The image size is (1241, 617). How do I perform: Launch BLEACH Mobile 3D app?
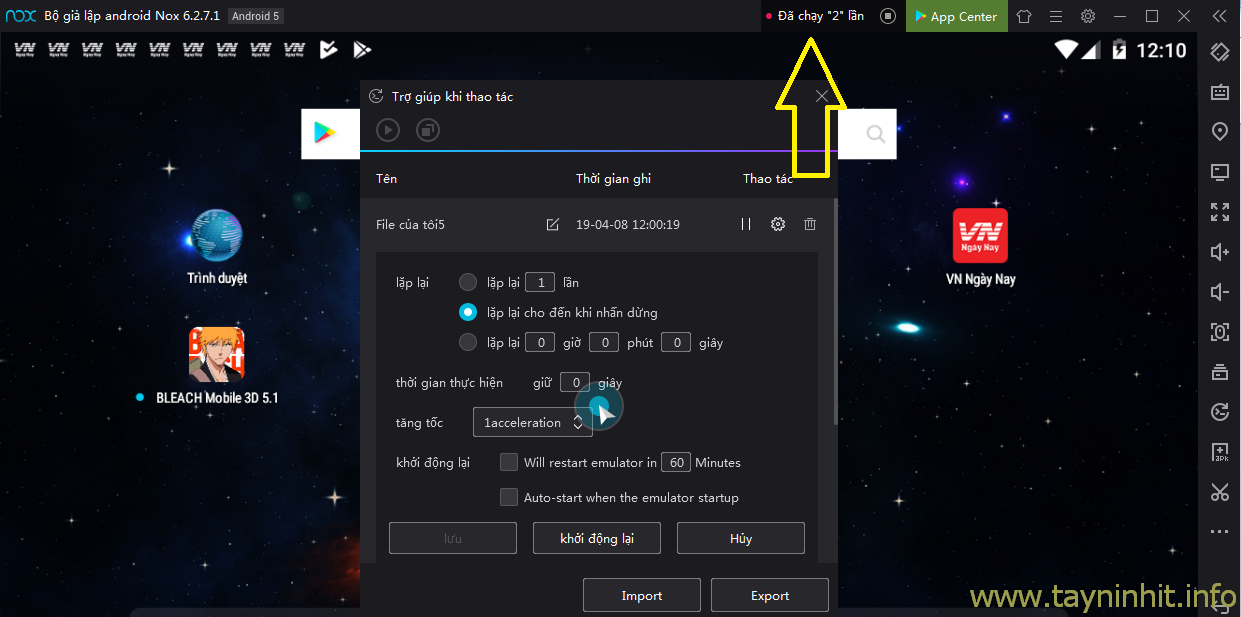click(x=217, y=355)
